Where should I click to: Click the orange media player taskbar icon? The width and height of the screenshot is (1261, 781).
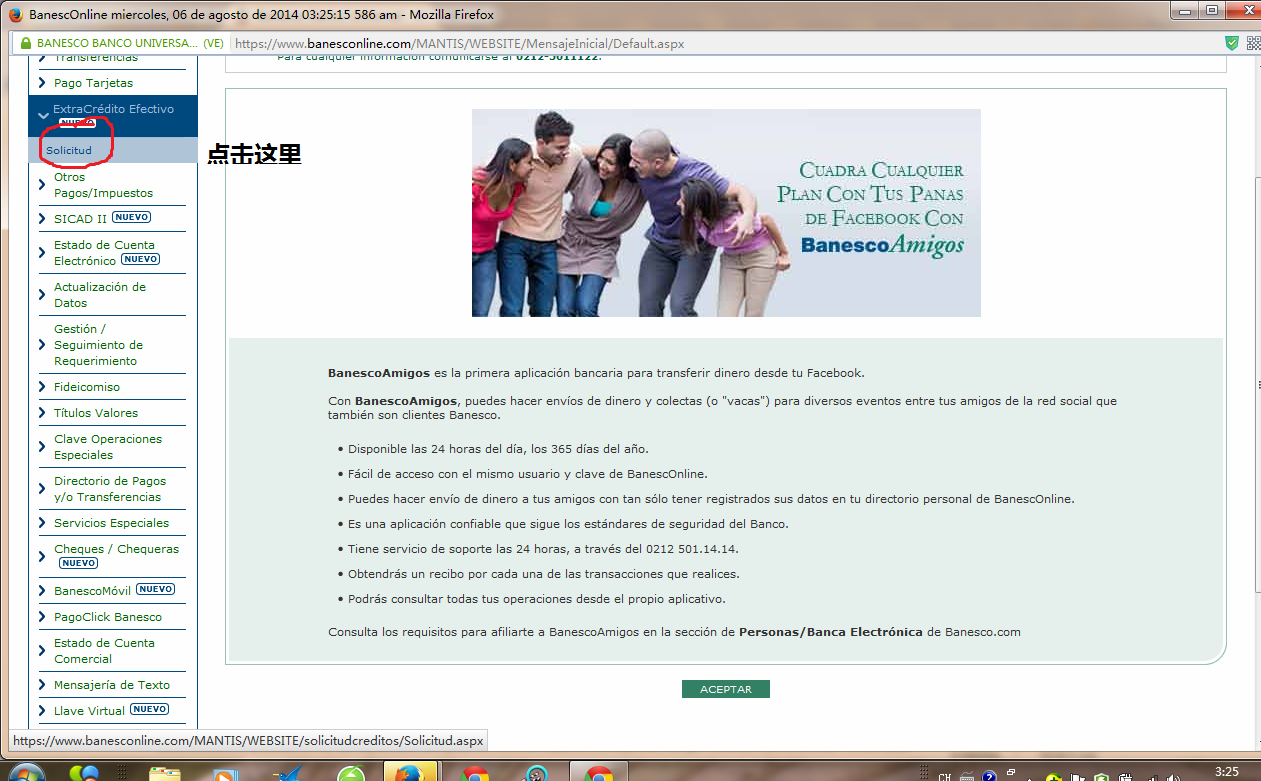tap(228, 773)
